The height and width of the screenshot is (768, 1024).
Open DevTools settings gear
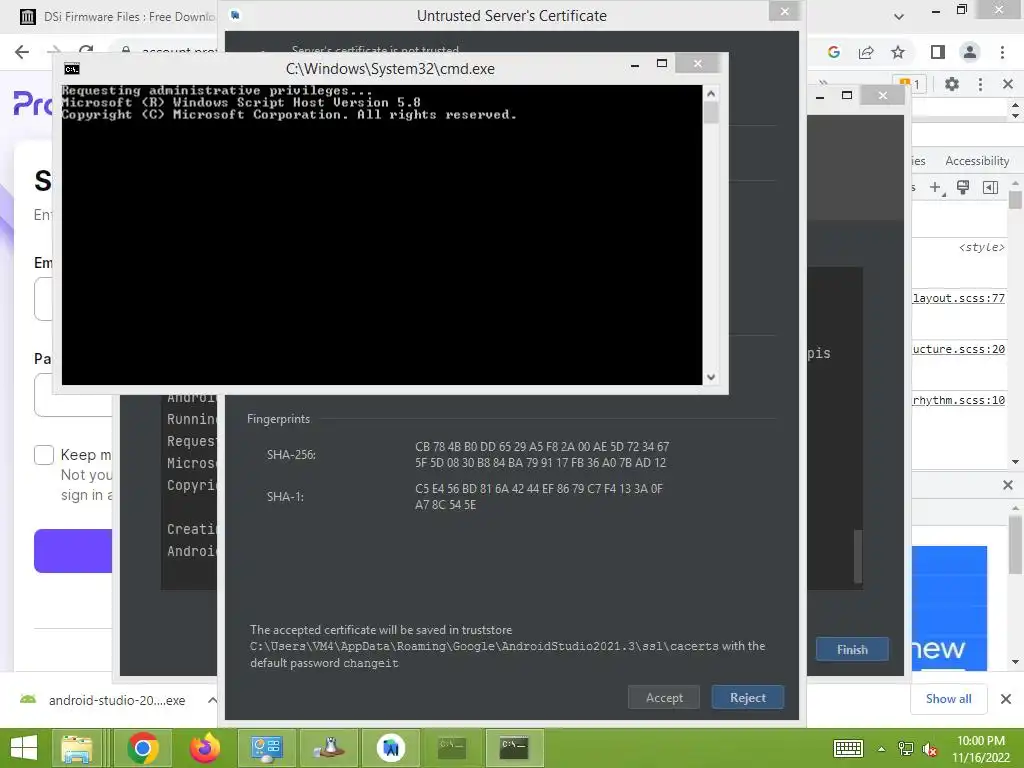pyautogui.click(x=952, y=84)
